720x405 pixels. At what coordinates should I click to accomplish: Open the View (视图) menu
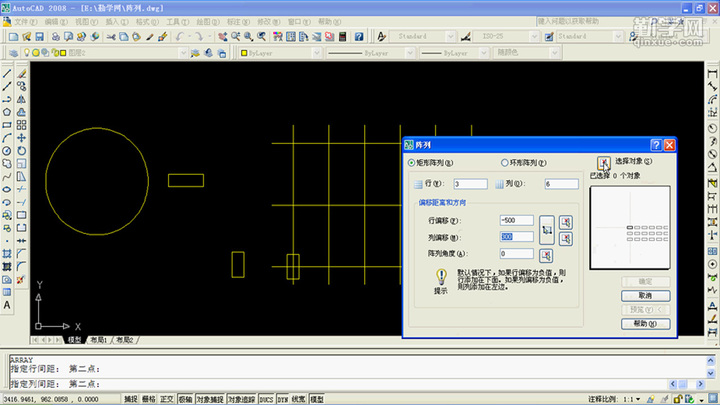[86, 22]
